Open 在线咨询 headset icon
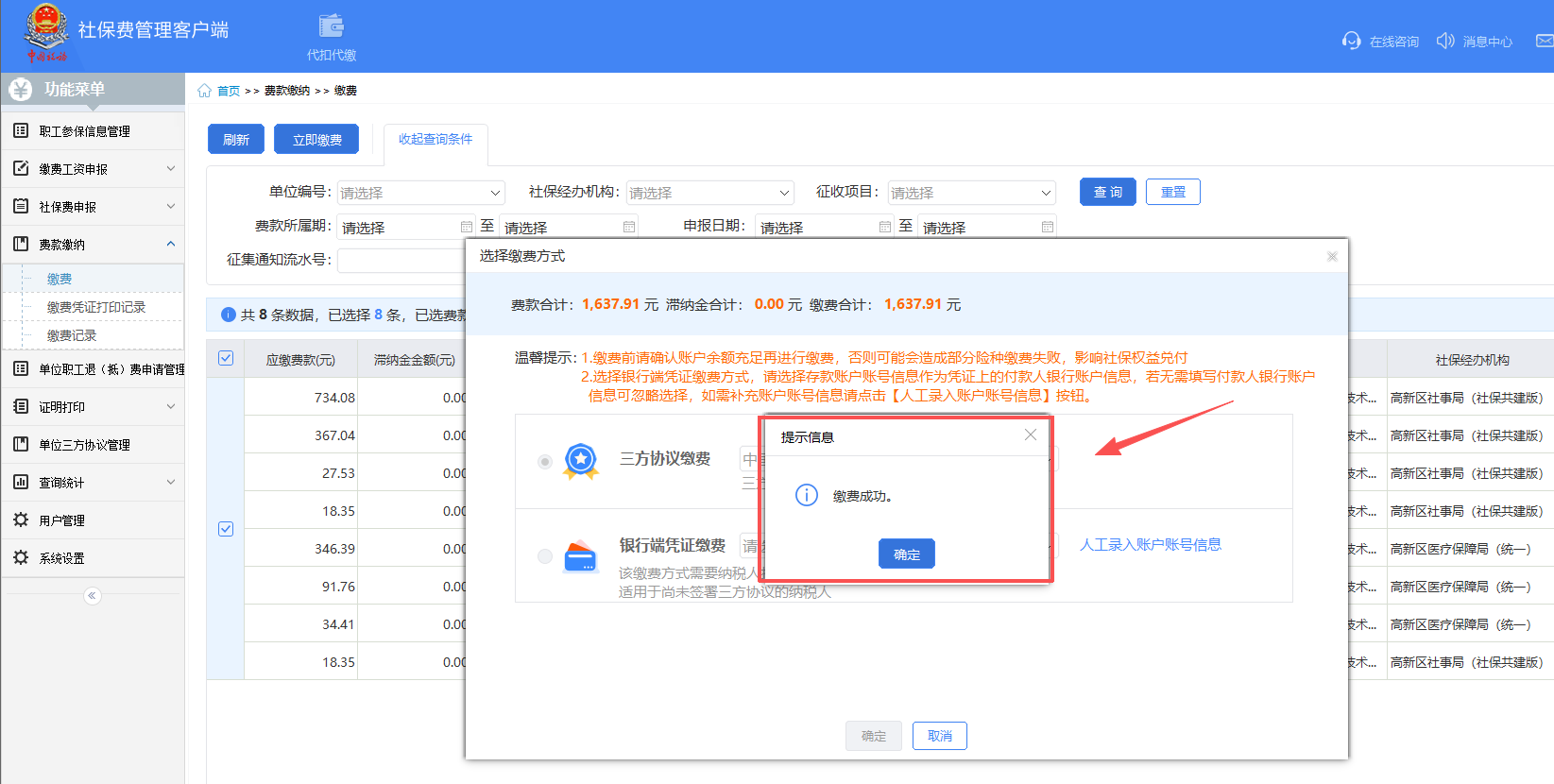1554x784 pixels. 1351,41
